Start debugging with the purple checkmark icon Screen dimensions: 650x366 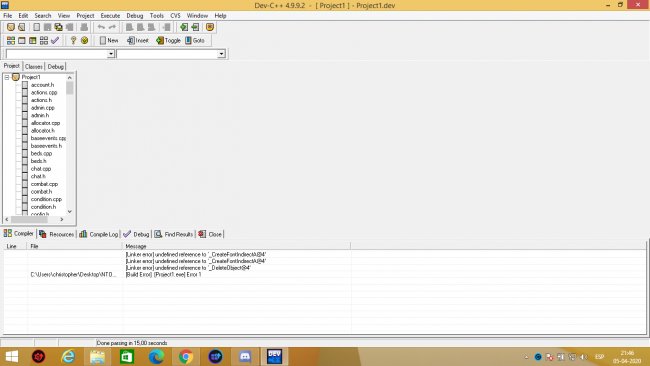(x=55, y=40)
